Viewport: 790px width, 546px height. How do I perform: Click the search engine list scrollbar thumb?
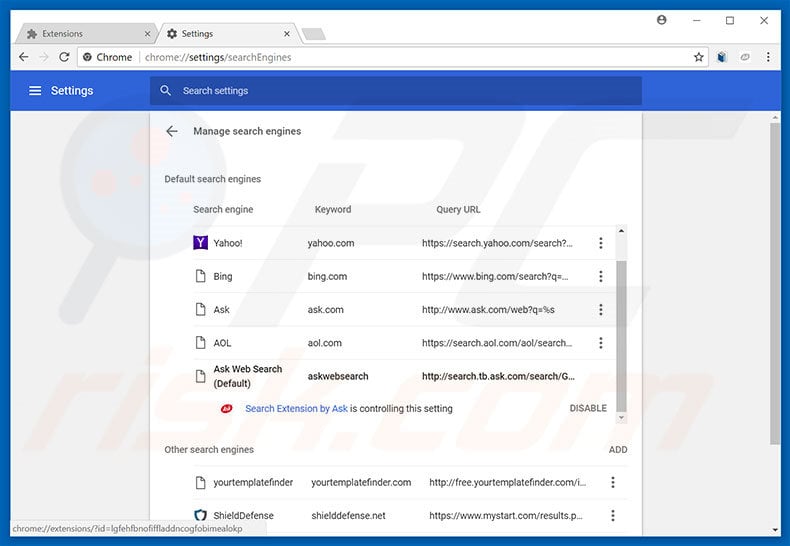click(621, 336)
